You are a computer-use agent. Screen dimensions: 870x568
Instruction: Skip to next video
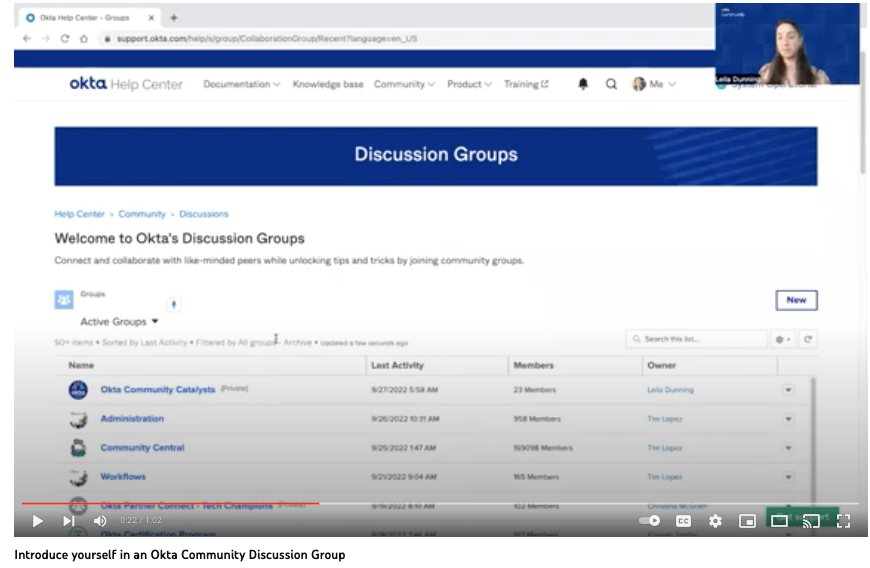tap(68, 521)
